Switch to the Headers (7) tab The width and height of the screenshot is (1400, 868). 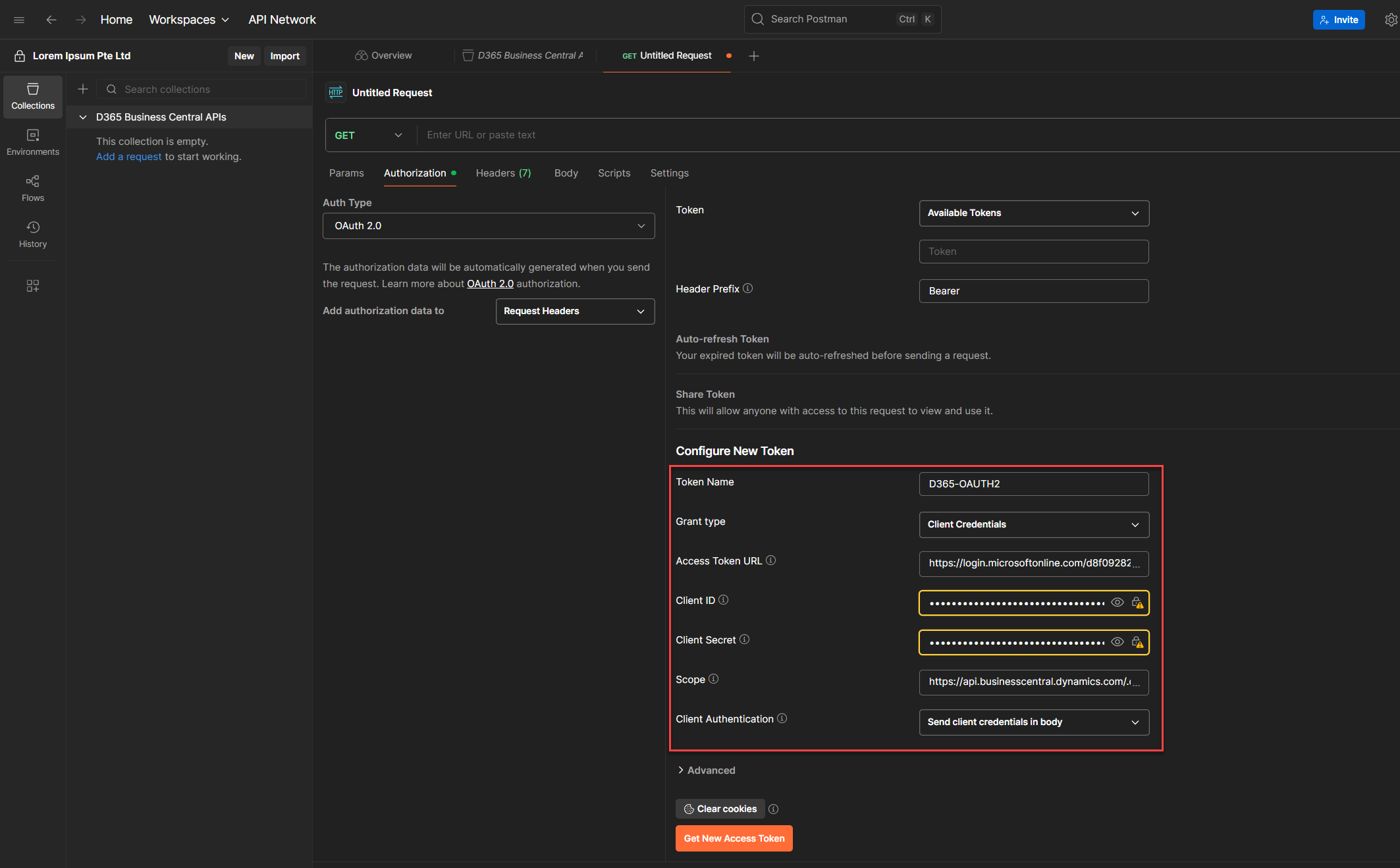(503, 173)
